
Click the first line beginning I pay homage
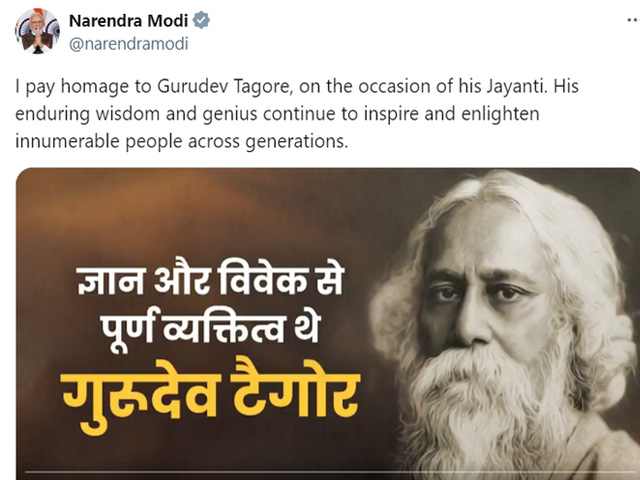click(x=297, y=87)
